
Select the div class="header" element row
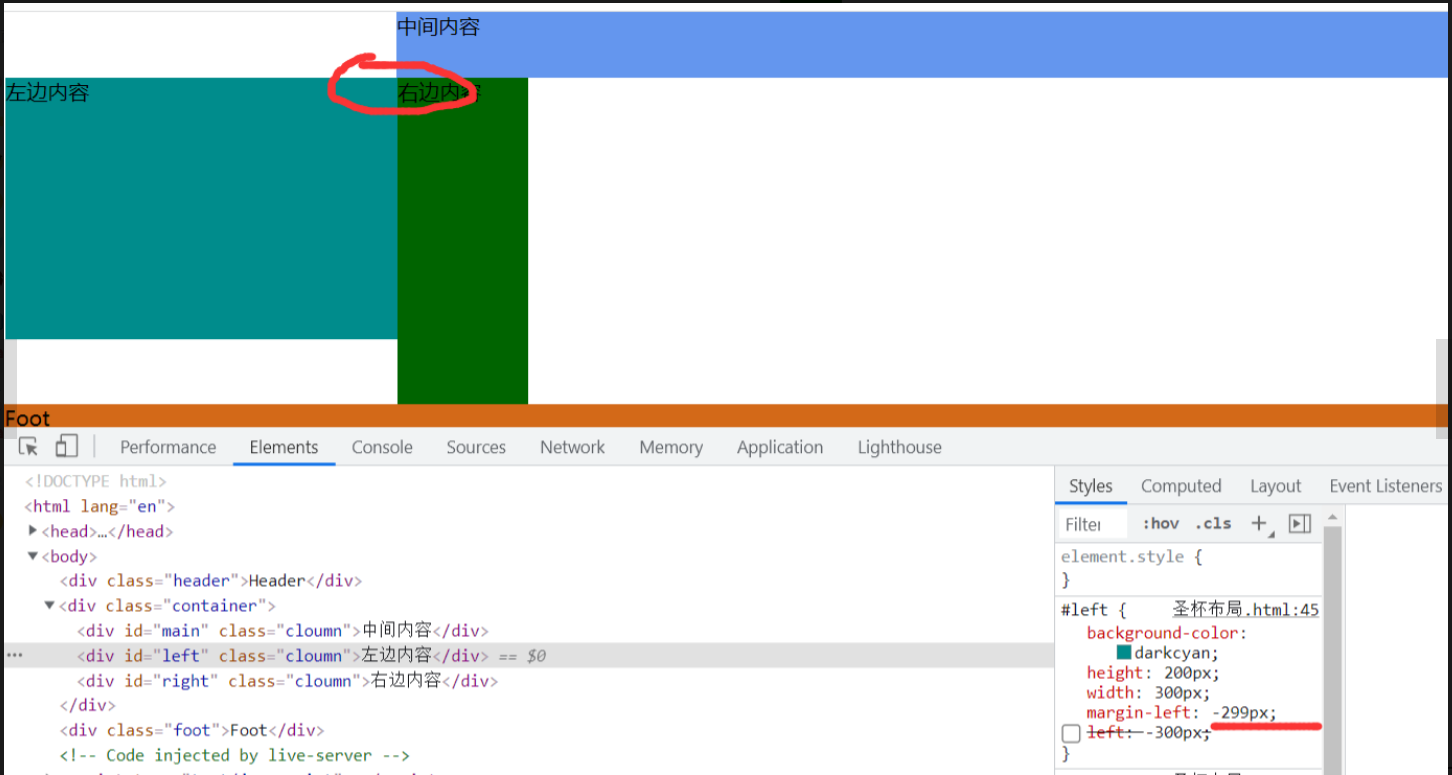pyautogui.click(x=210, y=580)
